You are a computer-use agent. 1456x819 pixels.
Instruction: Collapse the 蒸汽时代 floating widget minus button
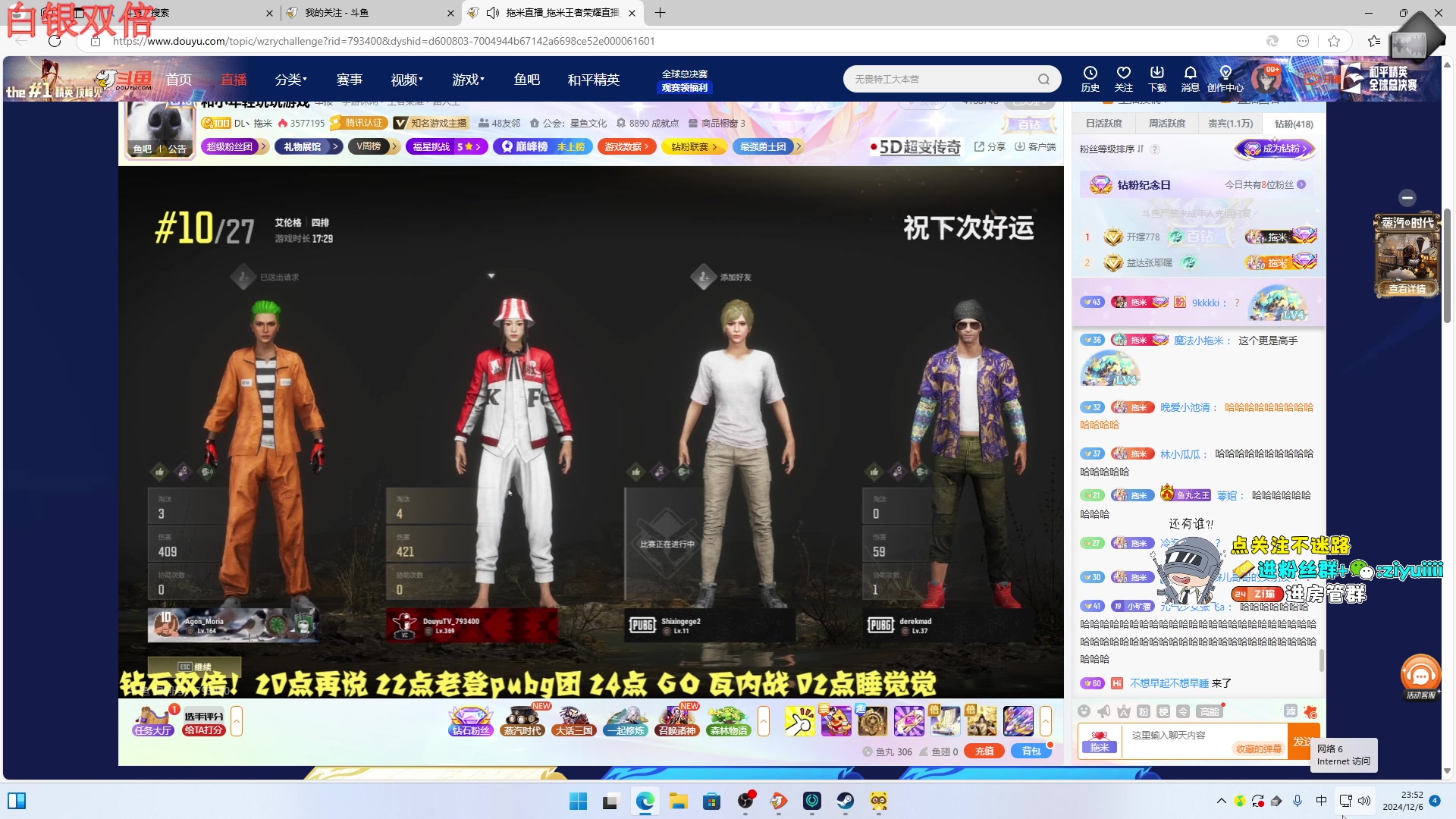coord(1407,197)
